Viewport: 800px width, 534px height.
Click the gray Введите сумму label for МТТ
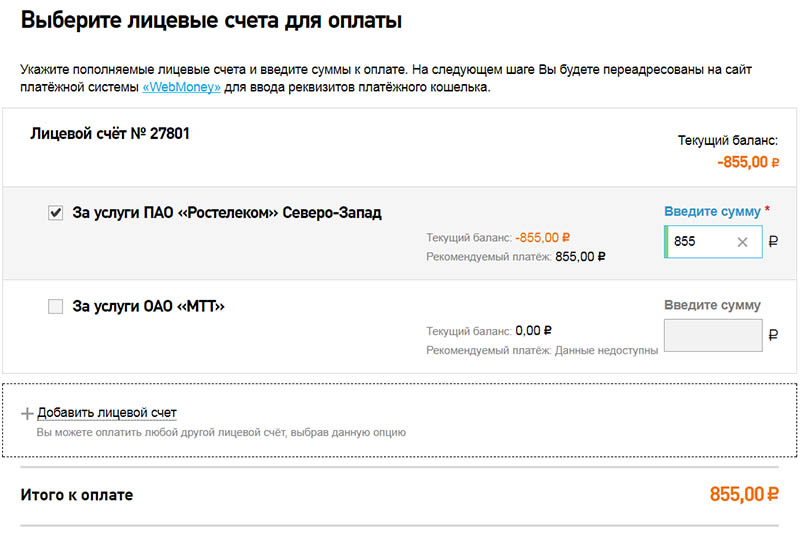(712, 305)
